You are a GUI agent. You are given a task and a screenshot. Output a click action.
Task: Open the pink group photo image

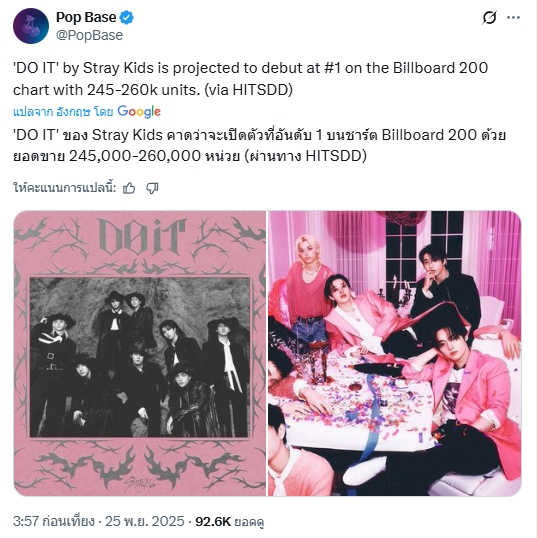395,353
